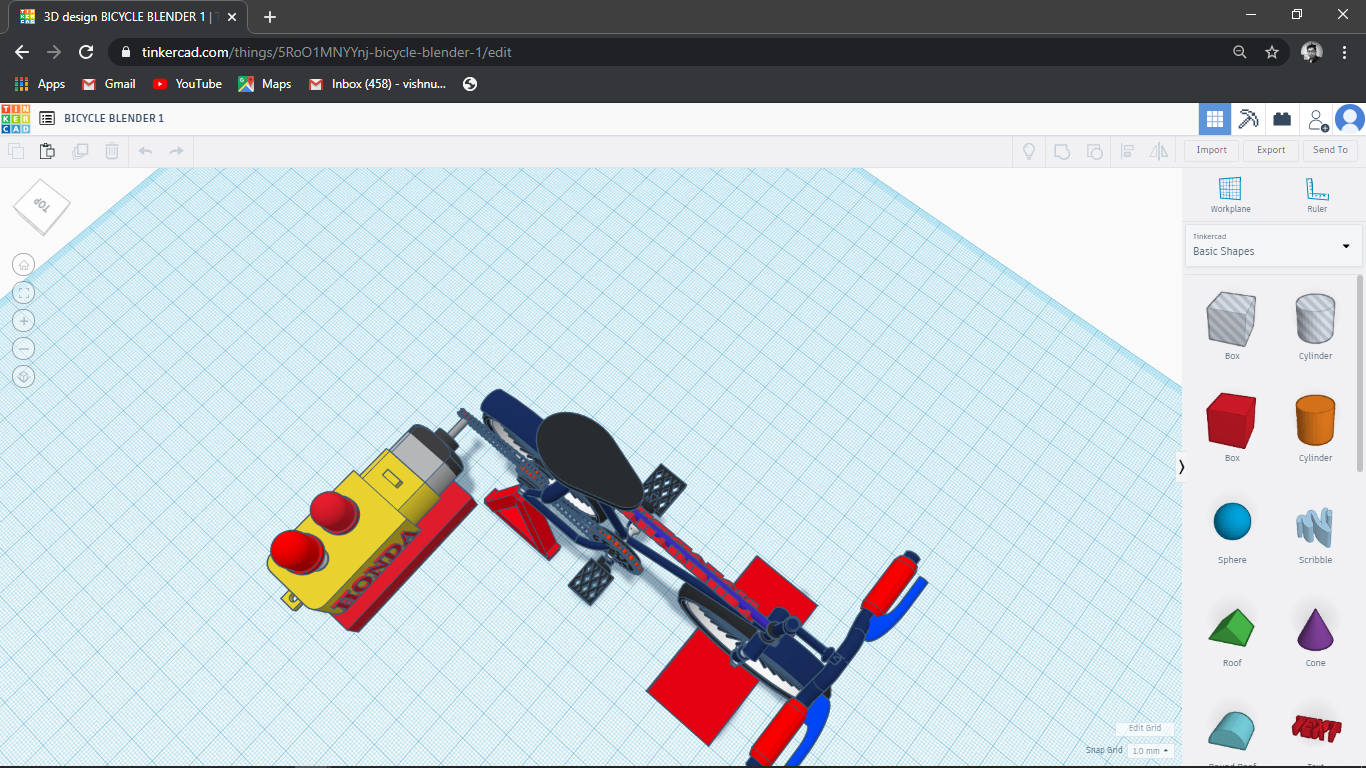The image size is (1366, 768).
Task: Redo the last action
Action: tap(178, 151)
